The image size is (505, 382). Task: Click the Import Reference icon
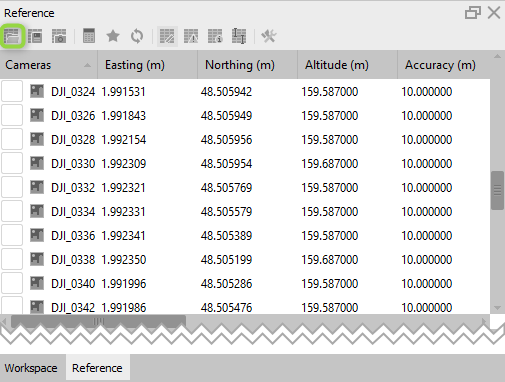12,36
